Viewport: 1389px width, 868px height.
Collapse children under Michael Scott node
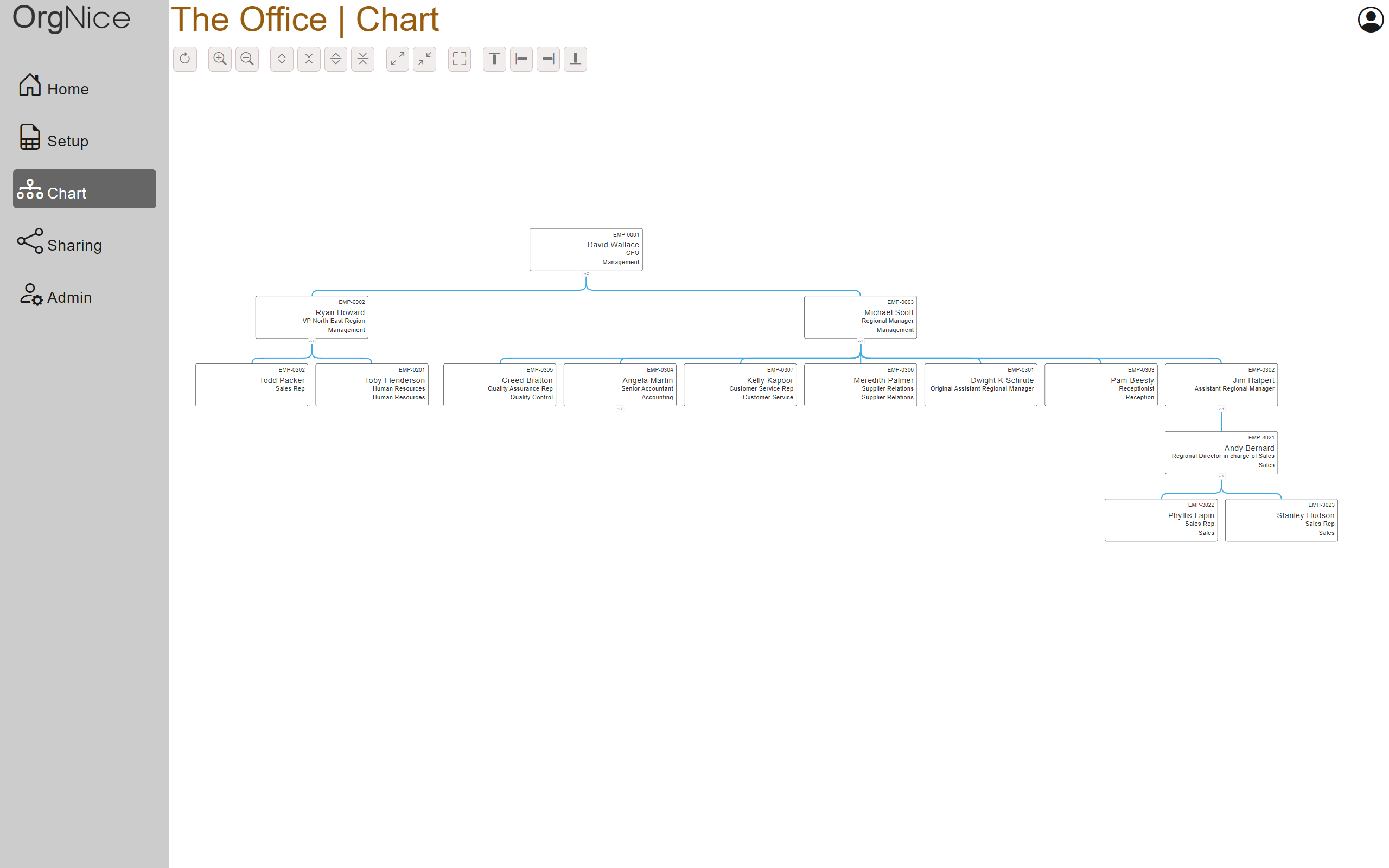(x=861, y=341)
